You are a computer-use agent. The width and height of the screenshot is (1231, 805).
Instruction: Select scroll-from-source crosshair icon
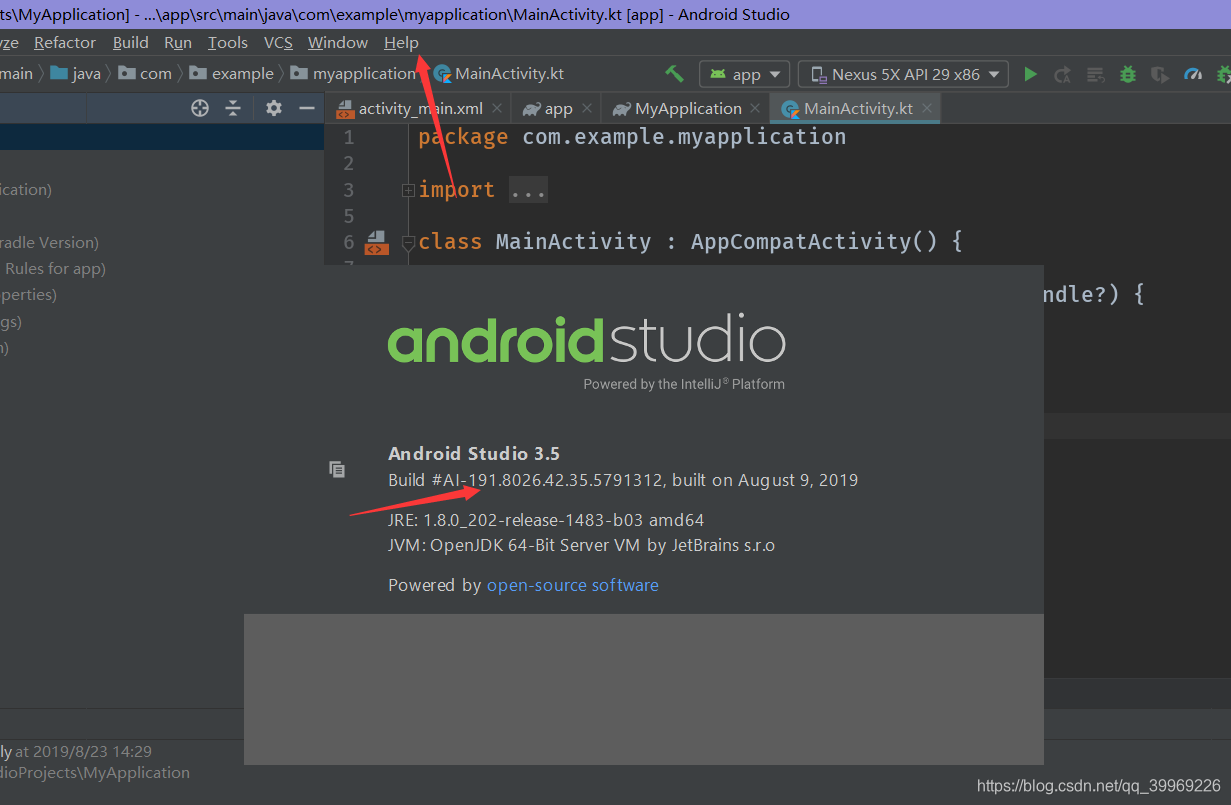(x=199, y=108)
